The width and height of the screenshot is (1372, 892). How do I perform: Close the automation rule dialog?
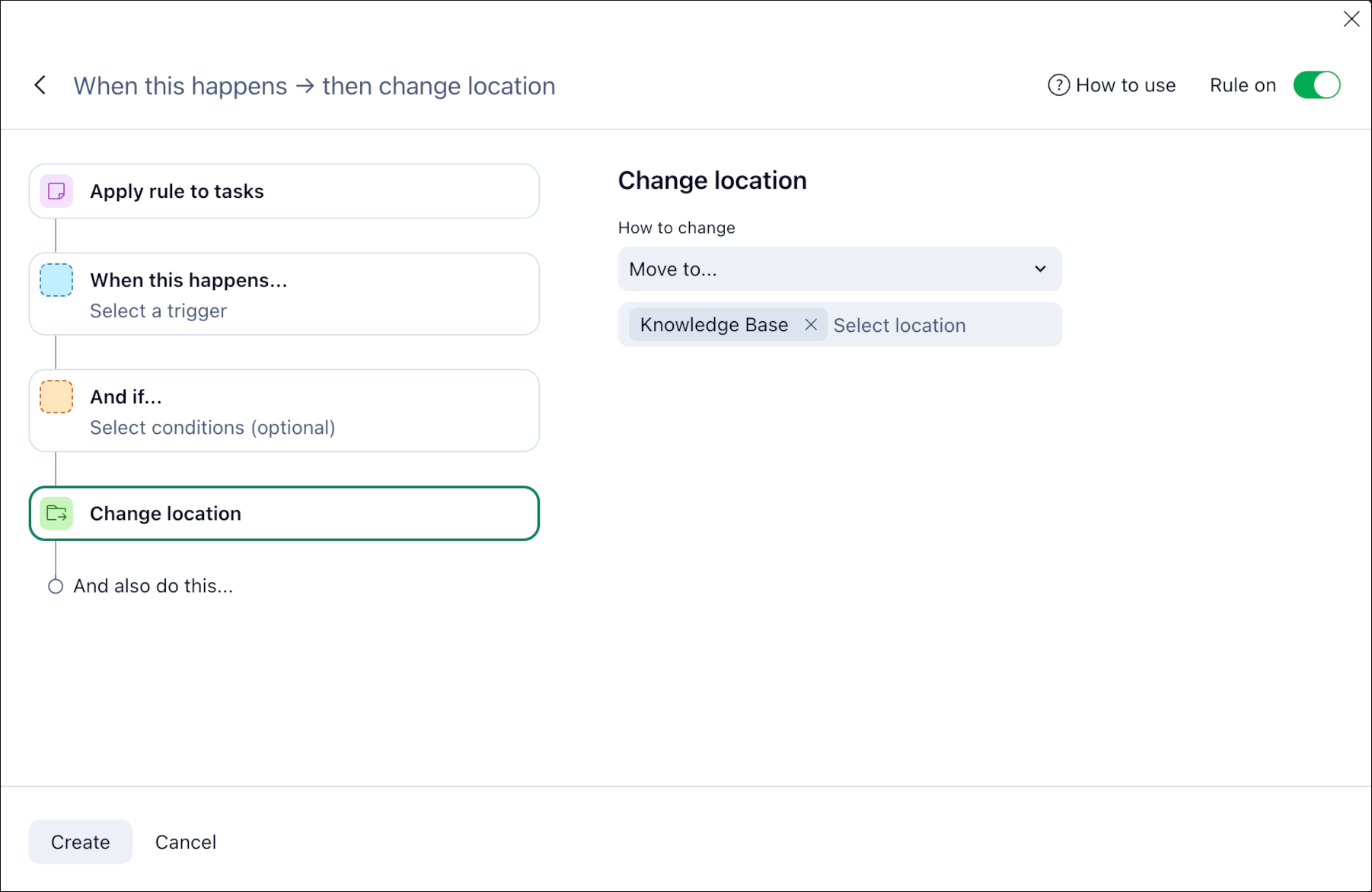(x=1351, y=19)
